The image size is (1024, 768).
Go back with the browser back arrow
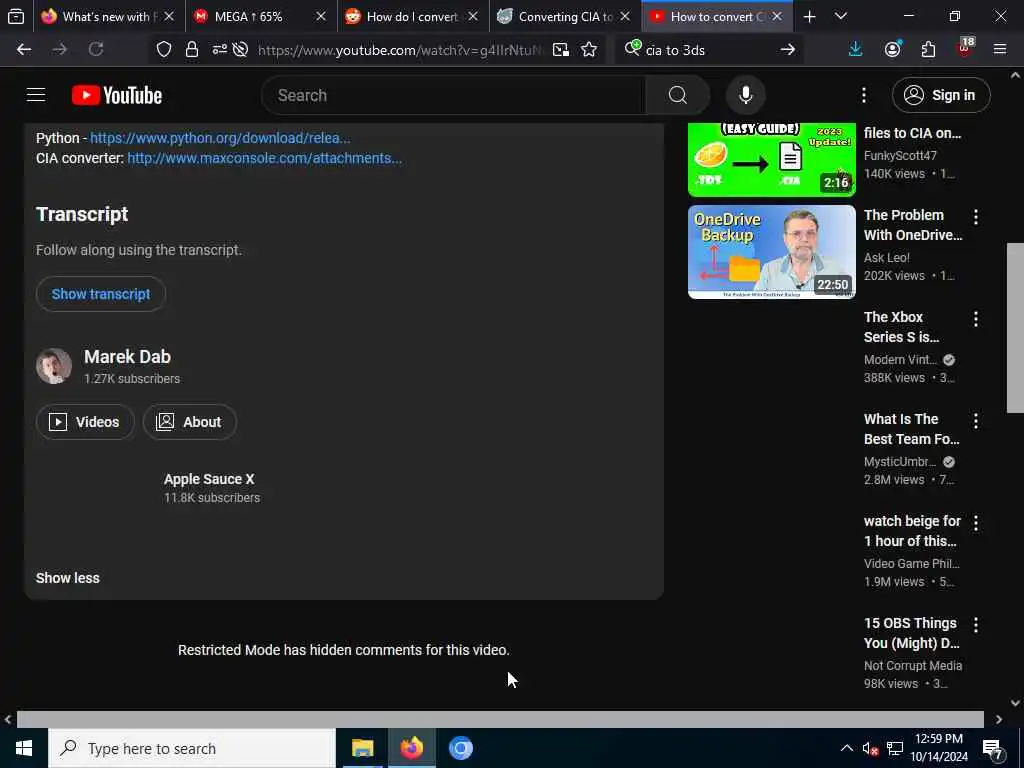24,50
